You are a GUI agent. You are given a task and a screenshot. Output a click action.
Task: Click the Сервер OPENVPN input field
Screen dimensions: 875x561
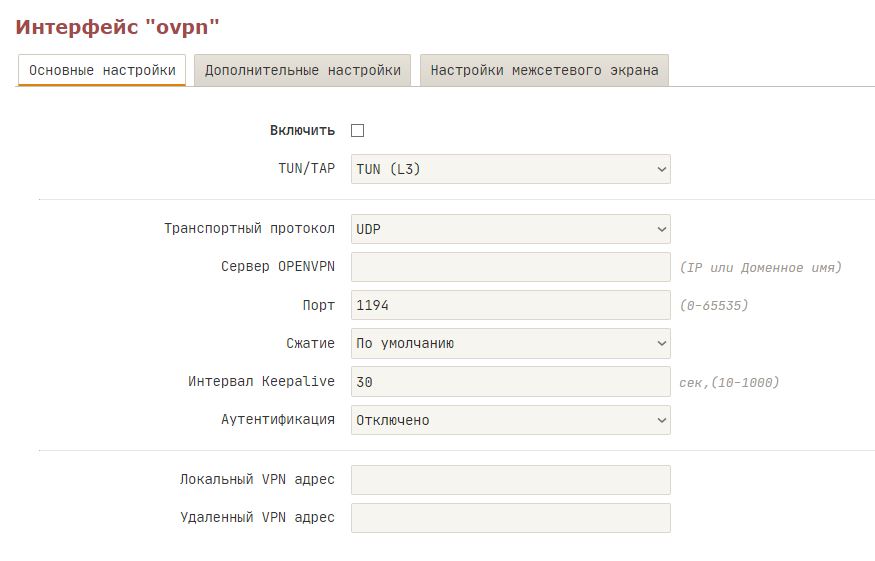511,267
